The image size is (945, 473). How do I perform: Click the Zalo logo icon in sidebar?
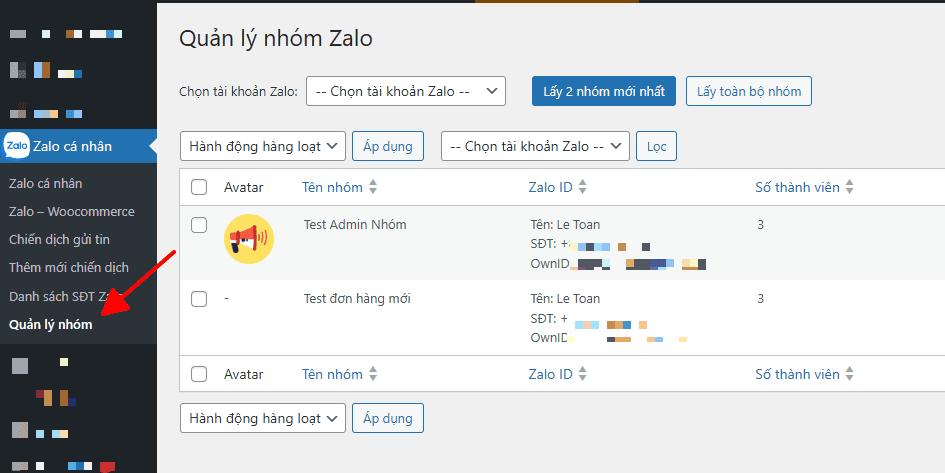click(17, 147)
